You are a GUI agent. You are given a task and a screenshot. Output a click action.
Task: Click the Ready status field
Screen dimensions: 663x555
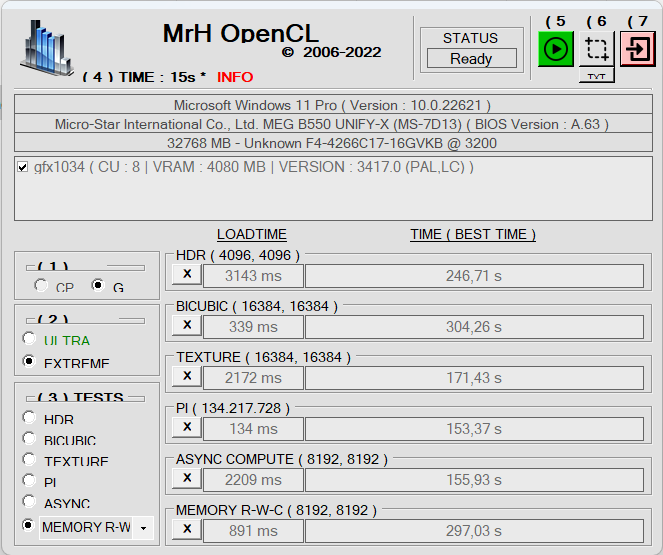click(x=471, y=58)
